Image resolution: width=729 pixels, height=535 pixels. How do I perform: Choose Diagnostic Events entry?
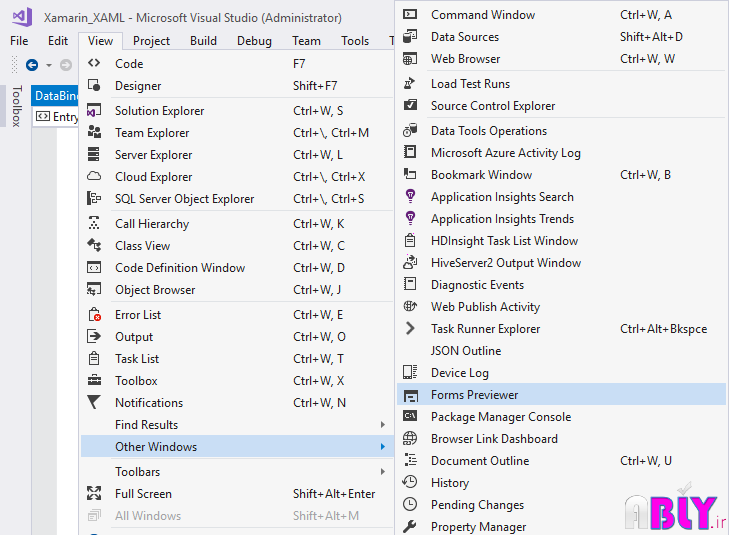[x=561, y=284]
